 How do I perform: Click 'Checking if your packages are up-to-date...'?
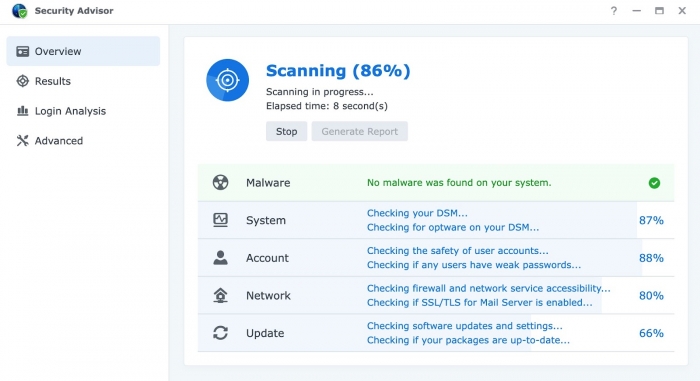pos(468,340)
